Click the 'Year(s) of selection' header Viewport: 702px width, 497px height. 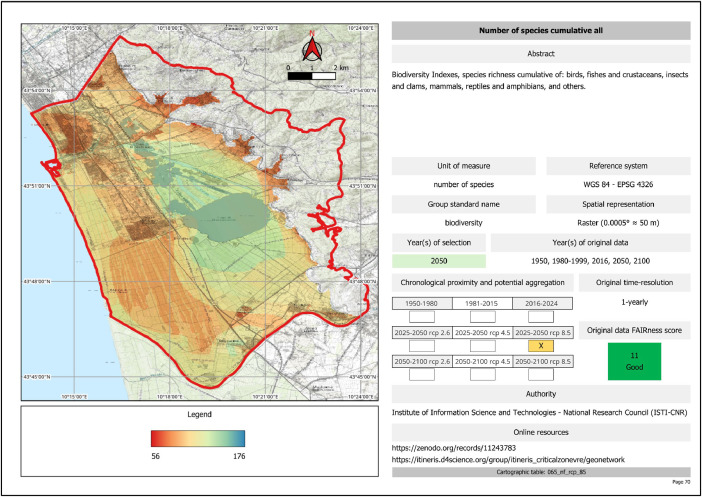coord(439,243)
